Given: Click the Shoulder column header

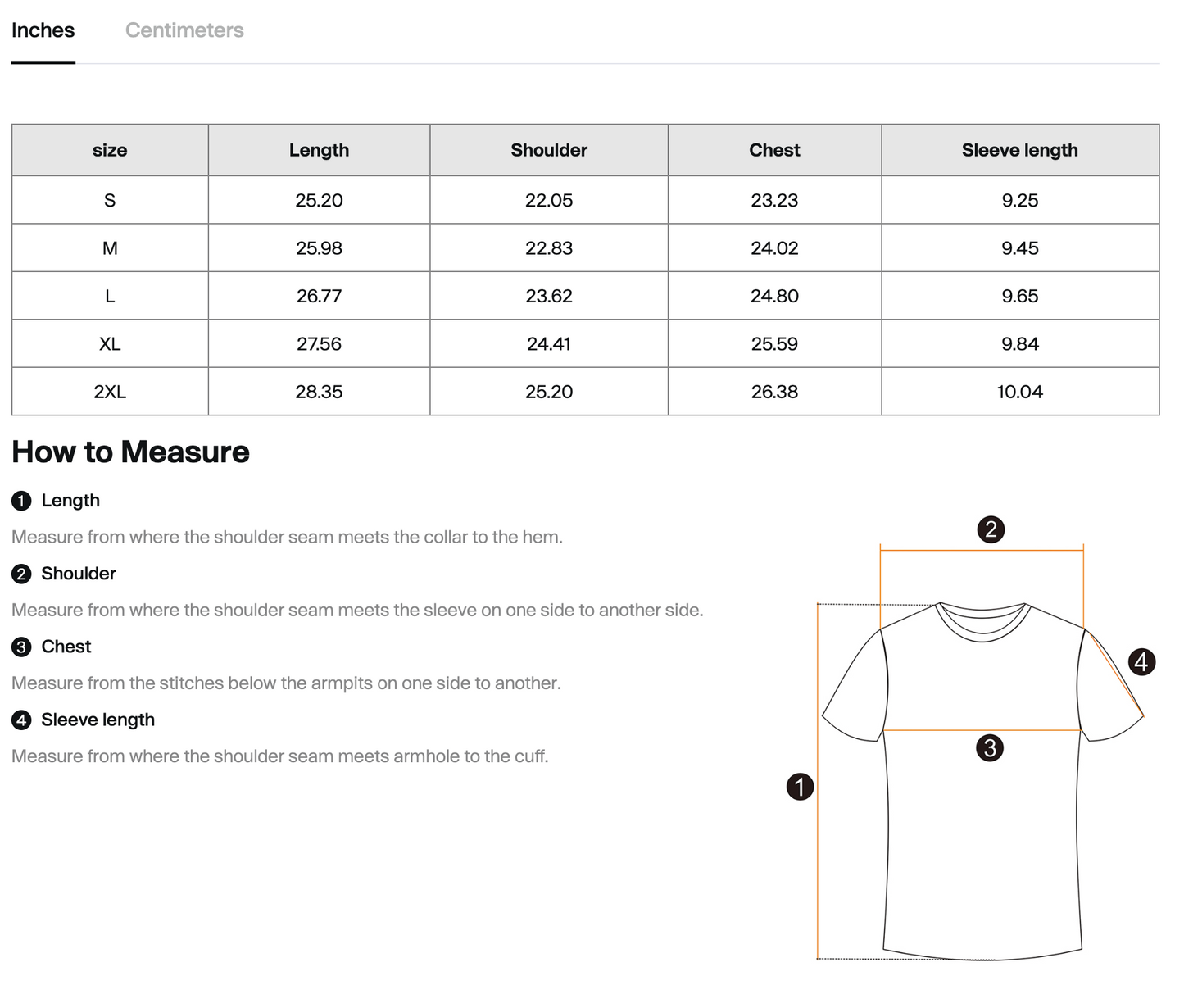Looking at the screenshot, I should tap(549, 150).
